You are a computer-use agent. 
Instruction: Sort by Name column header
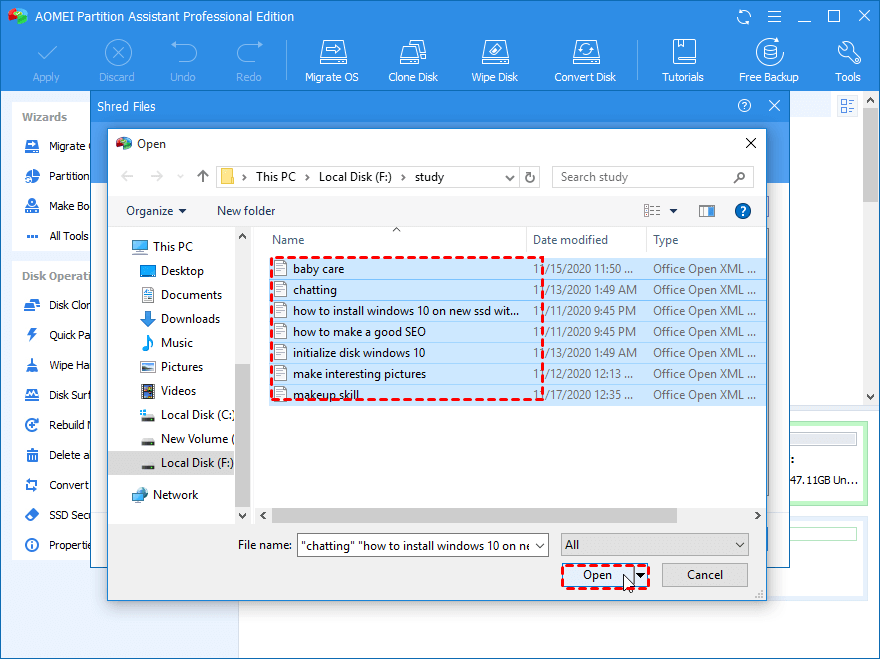point(396,240)
